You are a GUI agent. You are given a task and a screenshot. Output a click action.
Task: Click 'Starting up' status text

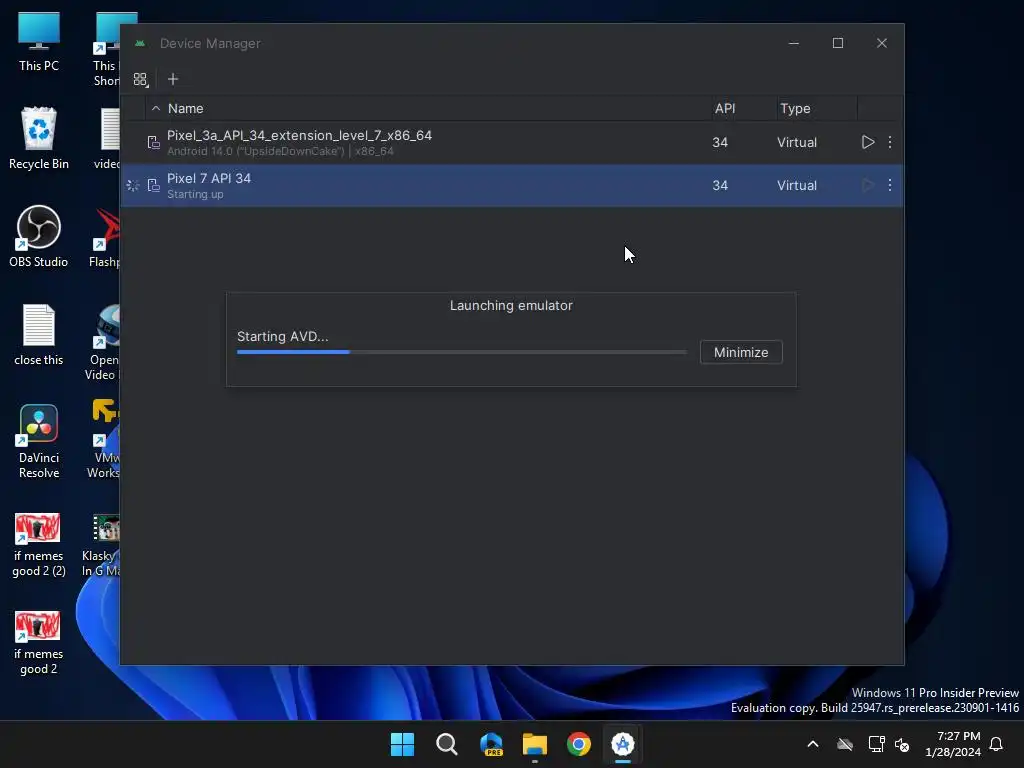point(195,195)
